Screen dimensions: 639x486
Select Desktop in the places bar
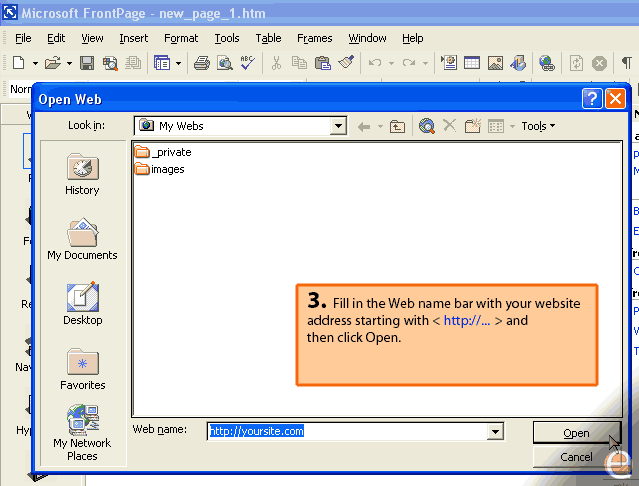pyautogui.click(x=82, y=305)
